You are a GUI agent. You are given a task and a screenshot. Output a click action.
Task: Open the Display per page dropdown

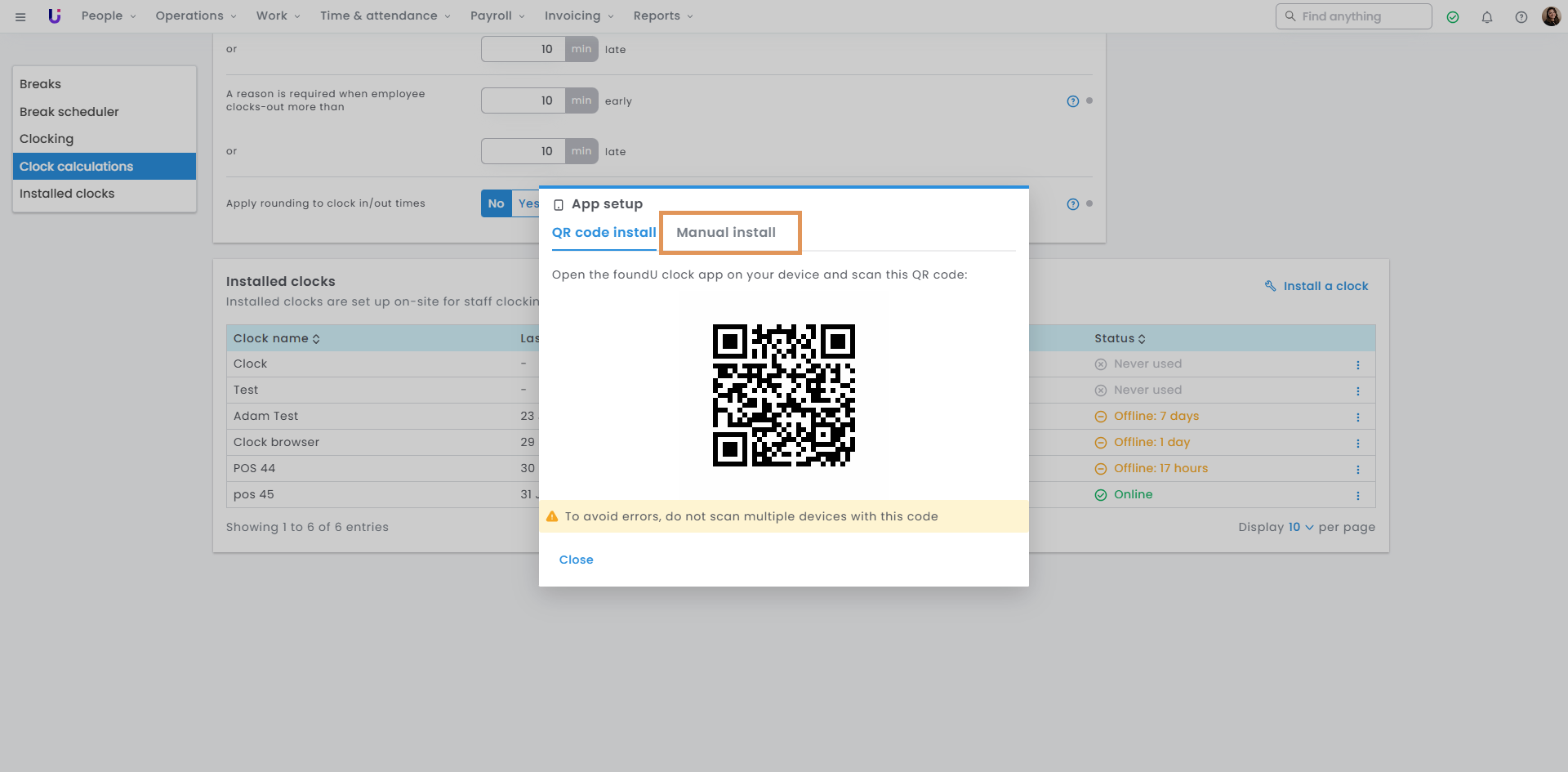coord(1300,528)
